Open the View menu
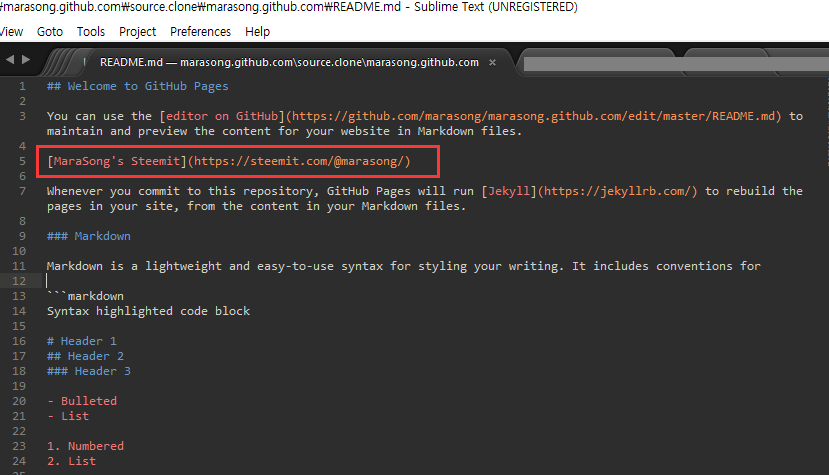This screenshot has width=829, height=475. 11,32
